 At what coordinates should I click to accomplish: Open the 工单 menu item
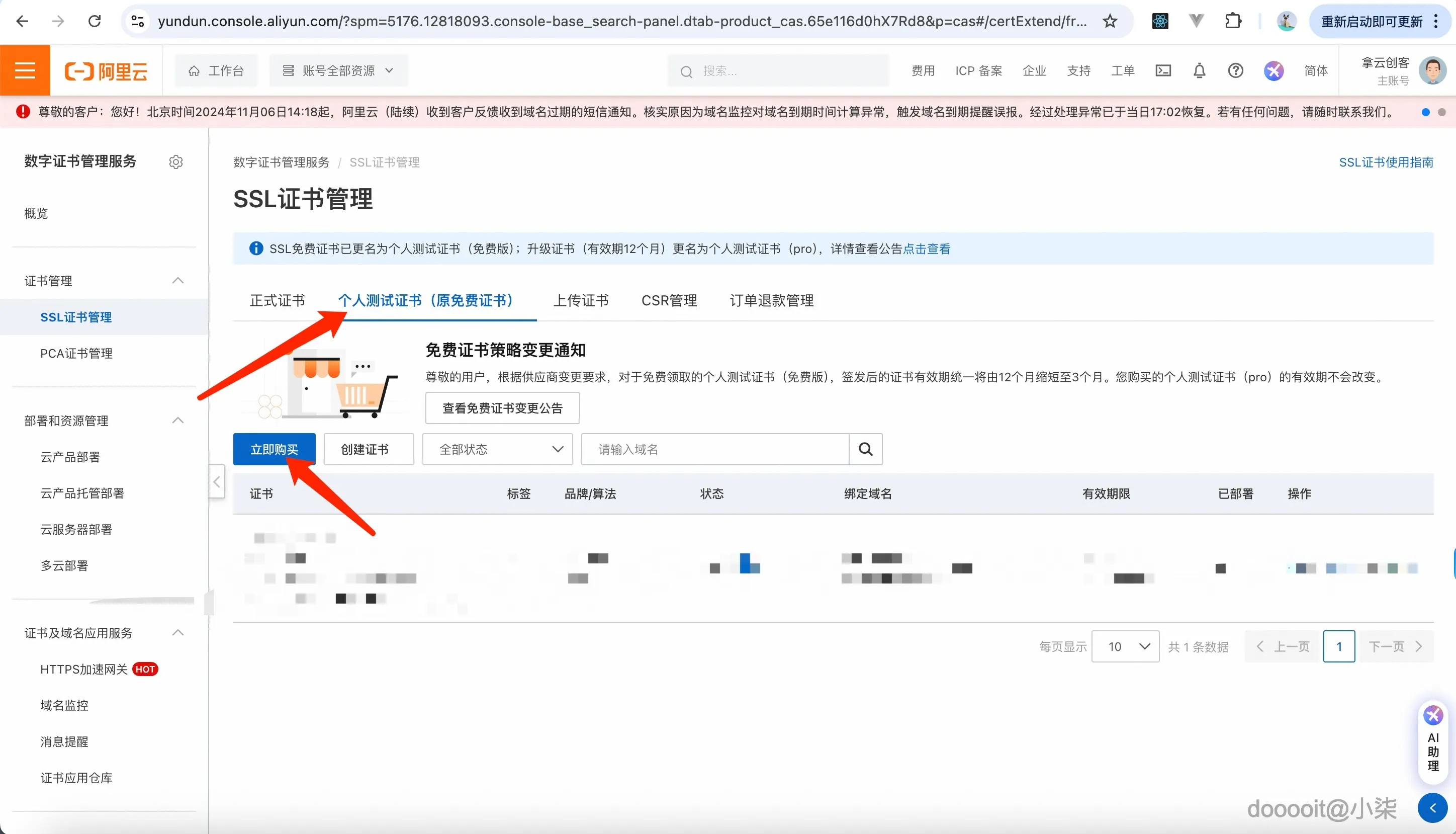(1123, 70)
